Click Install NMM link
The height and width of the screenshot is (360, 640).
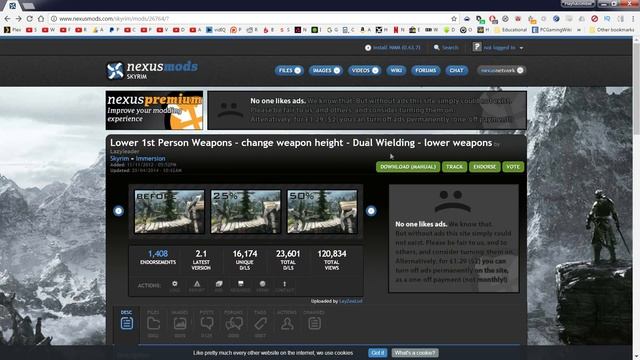point(393,48)
